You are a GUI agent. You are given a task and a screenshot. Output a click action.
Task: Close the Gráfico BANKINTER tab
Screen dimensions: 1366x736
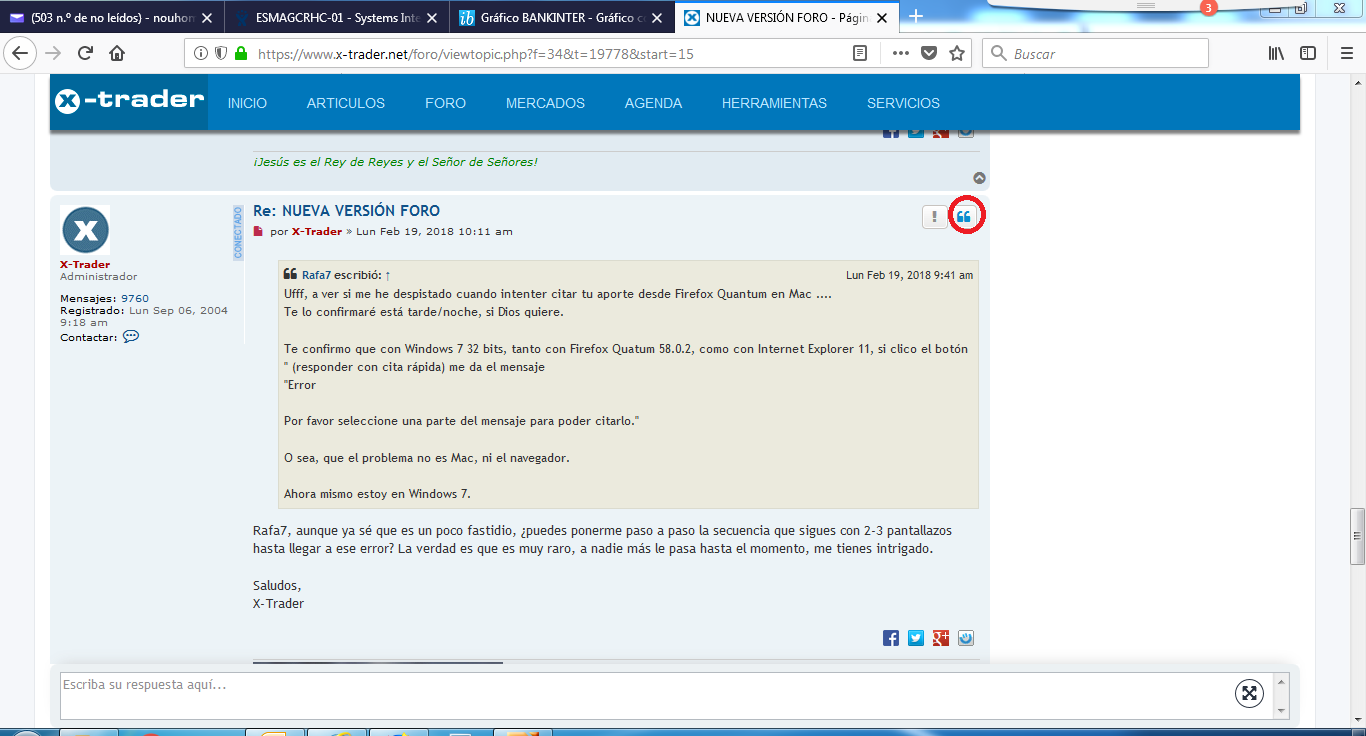[x=658, y=18]
